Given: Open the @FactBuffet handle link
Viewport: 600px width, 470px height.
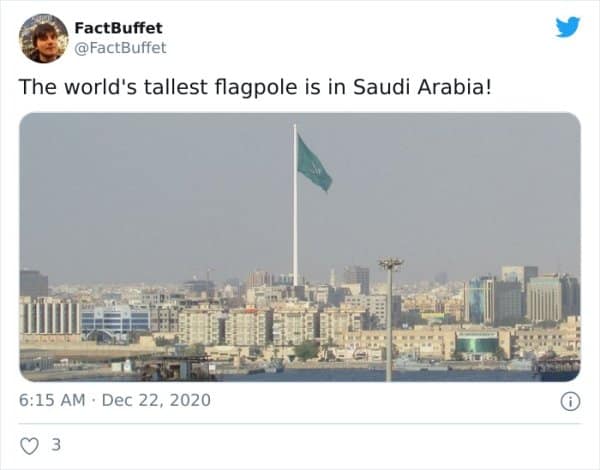Looking at the screenshot, I should 120,47.
